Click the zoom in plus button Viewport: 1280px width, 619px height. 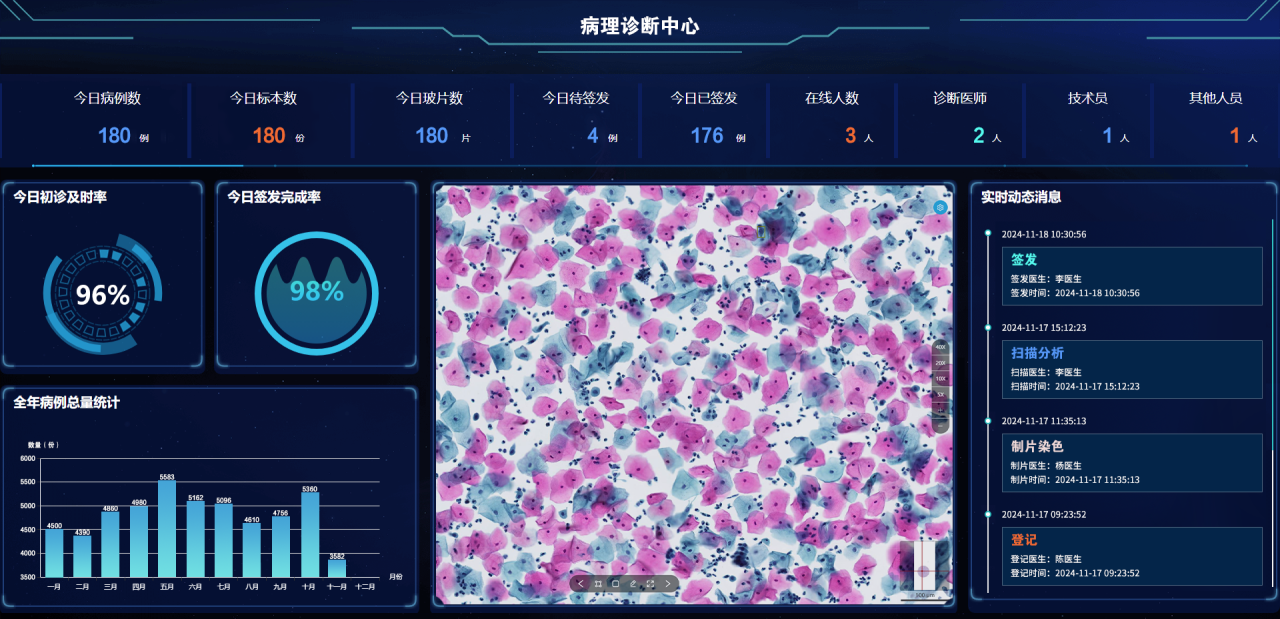point(940,410)
